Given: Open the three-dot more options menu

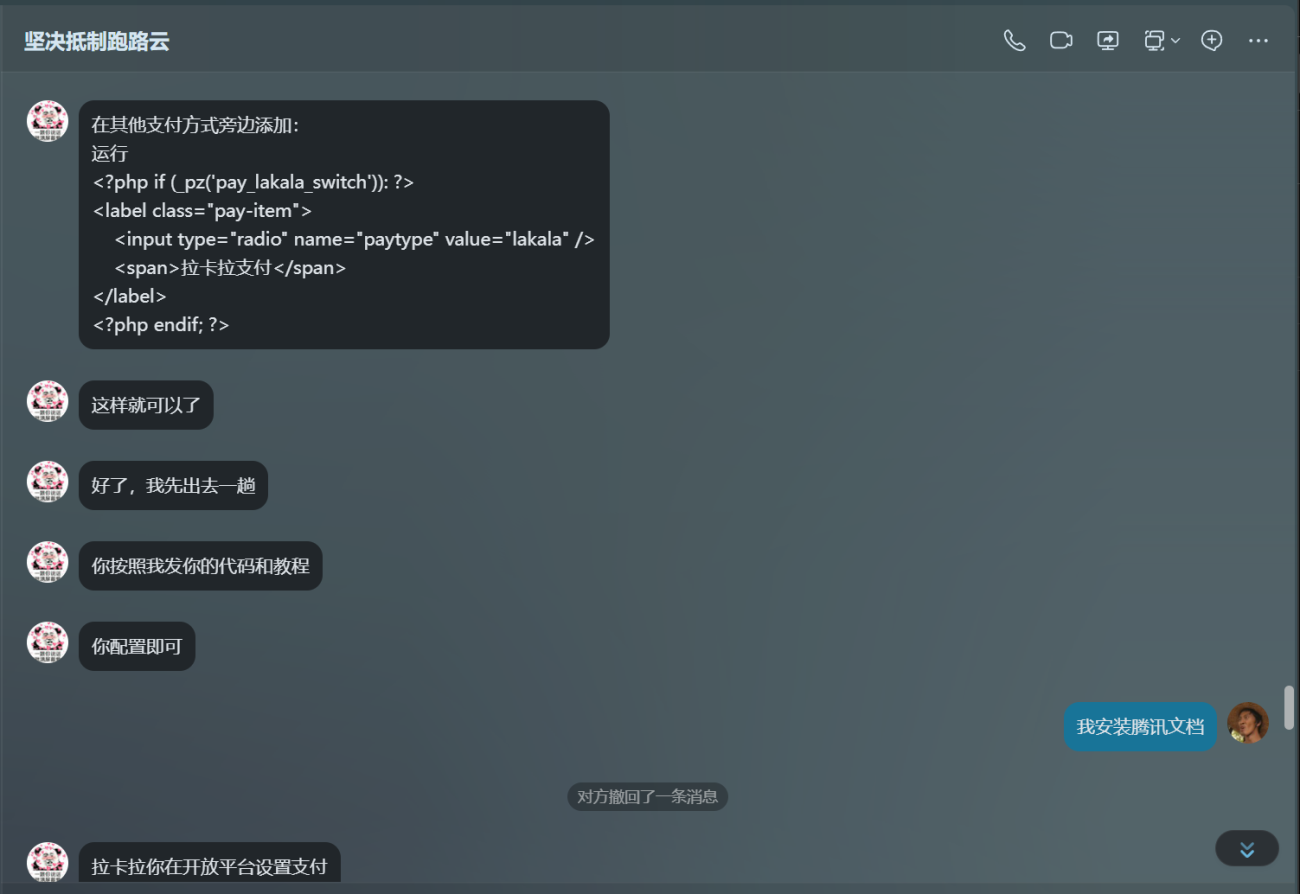Looking at the screenshot, I should tap(1258, 41).
